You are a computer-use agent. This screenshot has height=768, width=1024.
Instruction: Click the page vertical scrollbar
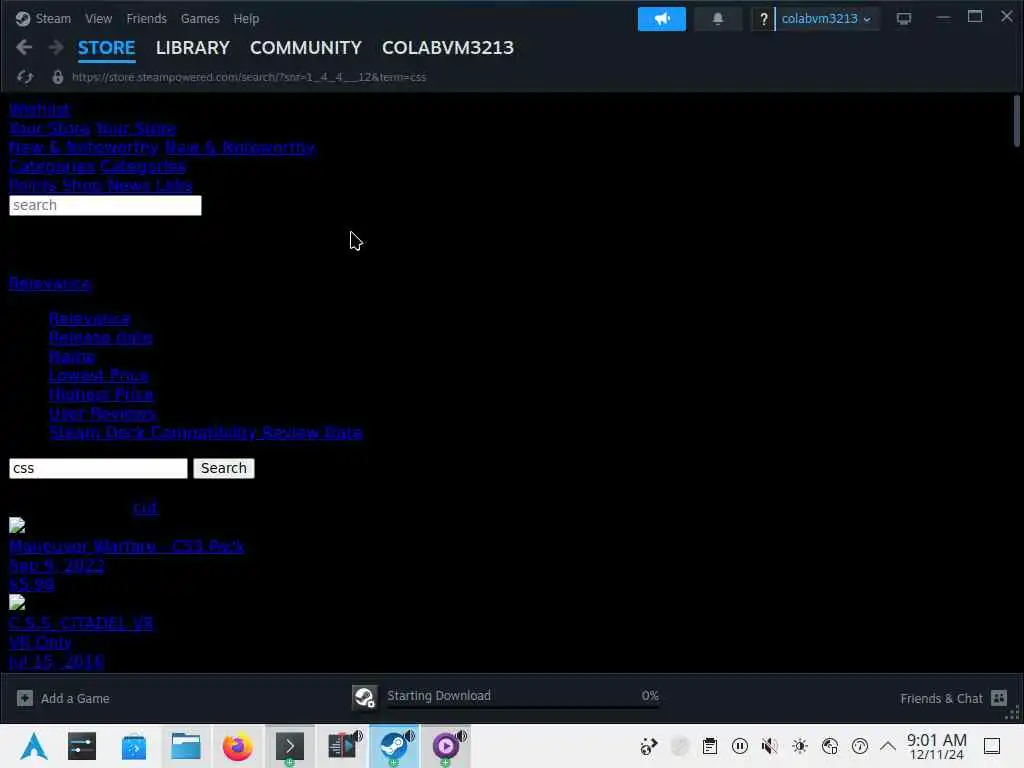click(x=1016, y=121)
